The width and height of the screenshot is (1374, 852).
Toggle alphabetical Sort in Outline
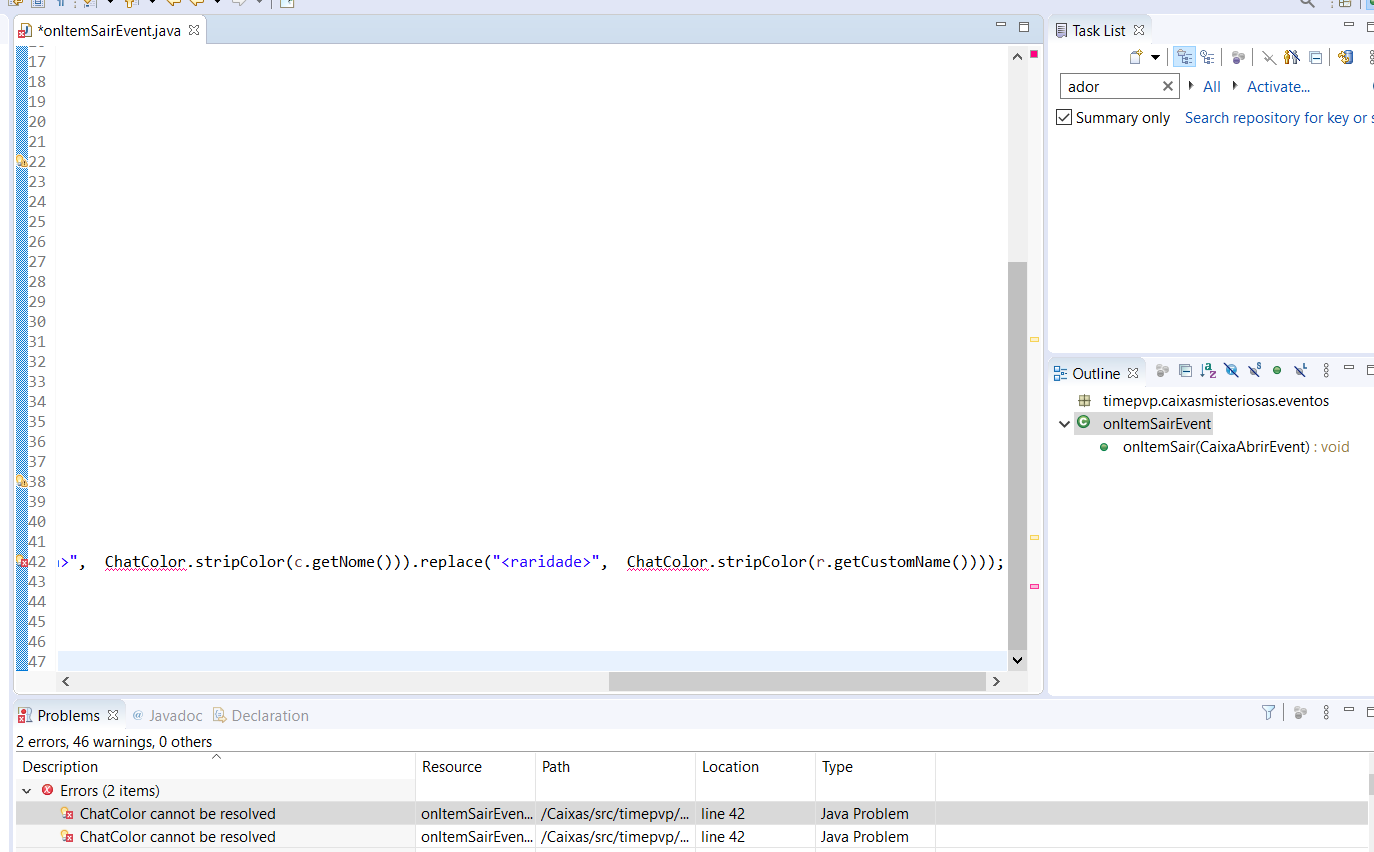pos(1208,370)
